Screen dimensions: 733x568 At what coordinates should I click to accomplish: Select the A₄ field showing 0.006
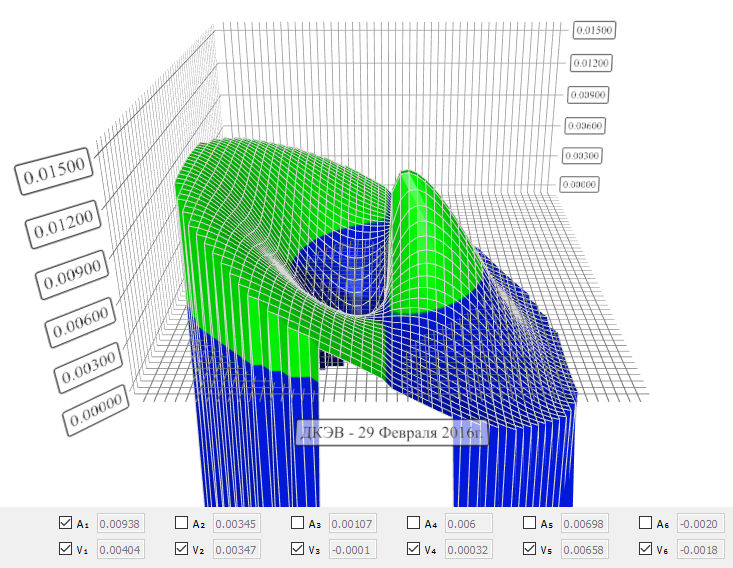tap(468, 523)
